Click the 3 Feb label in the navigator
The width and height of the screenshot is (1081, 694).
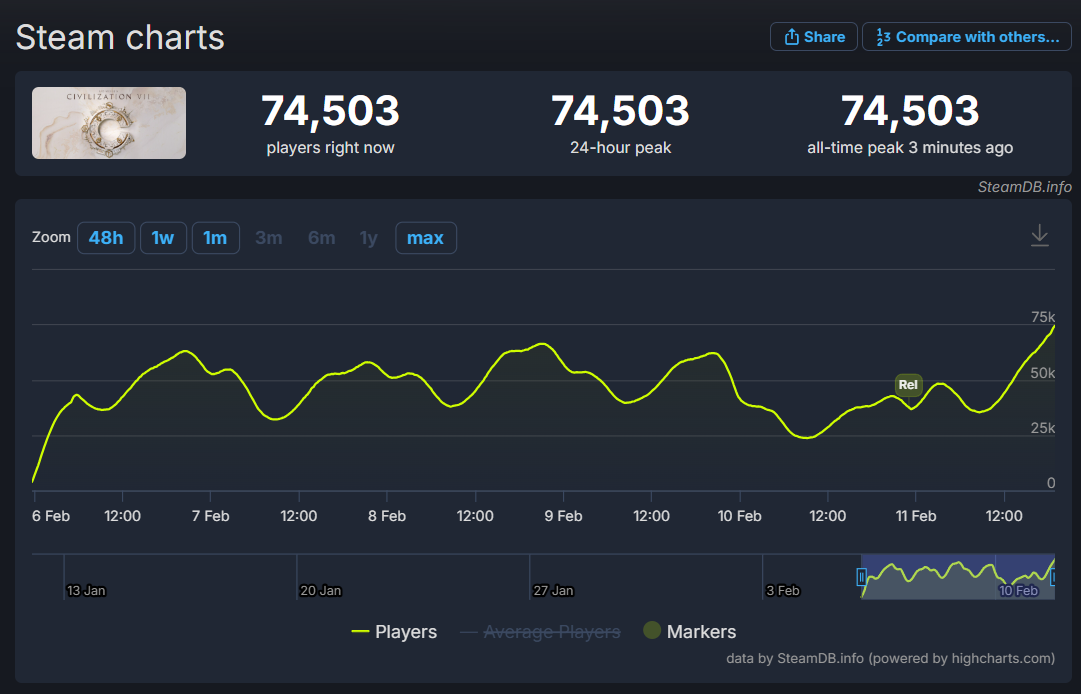(x=782, y=591)
